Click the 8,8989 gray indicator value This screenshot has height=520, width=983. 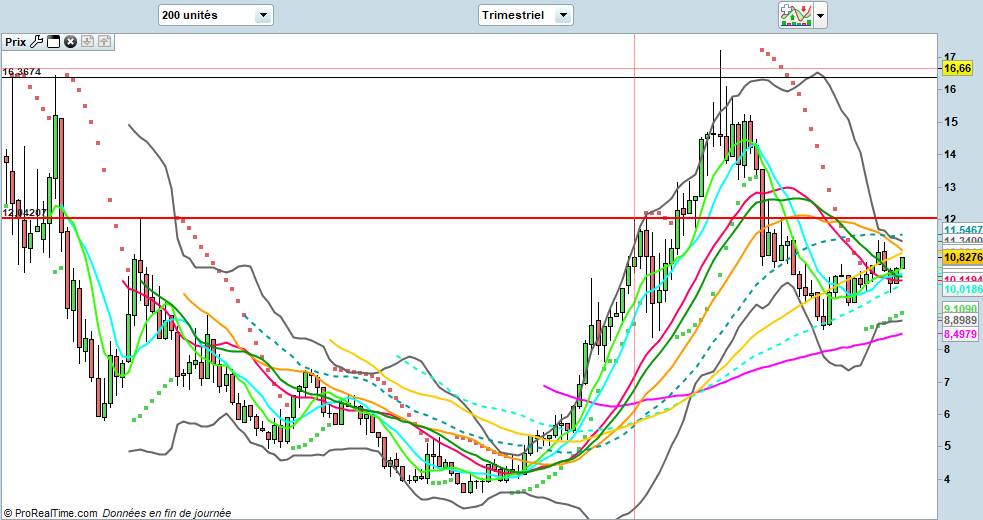tap(960, 321)
